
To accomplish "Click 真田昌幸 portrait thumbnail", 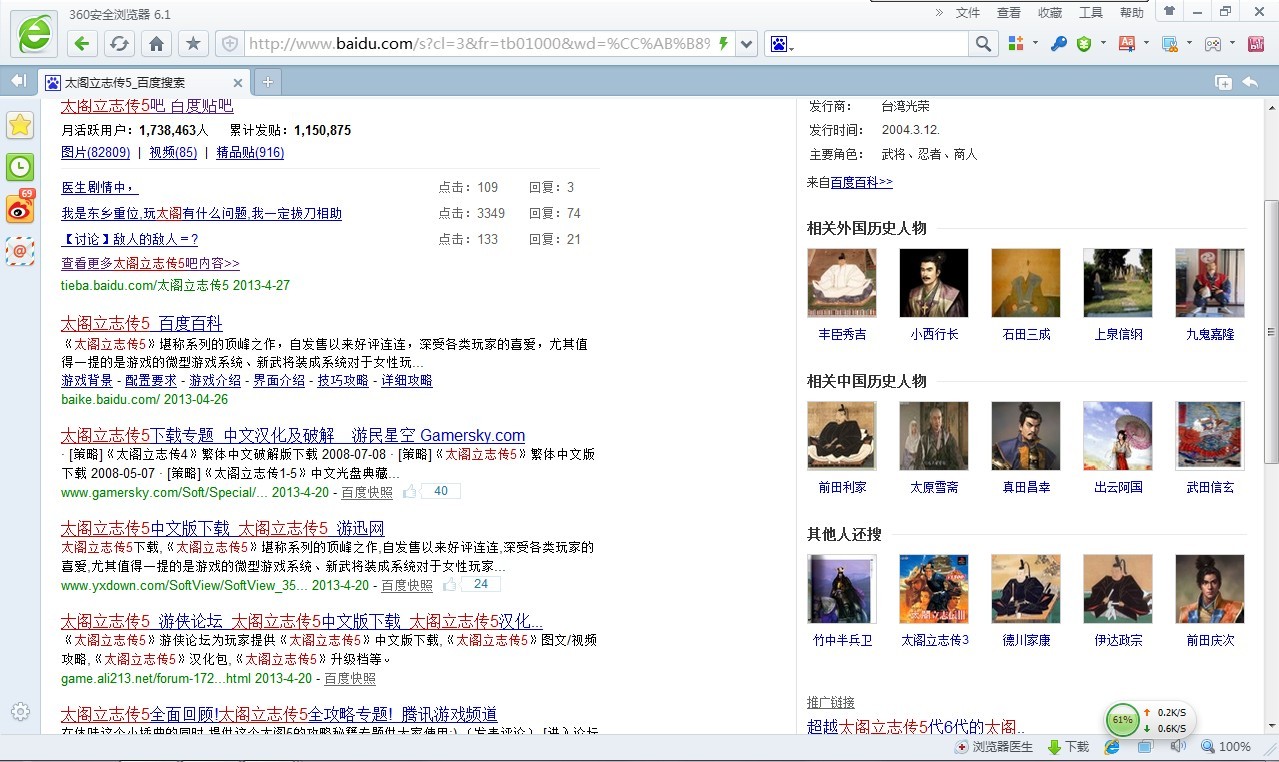I will 1026,436.
